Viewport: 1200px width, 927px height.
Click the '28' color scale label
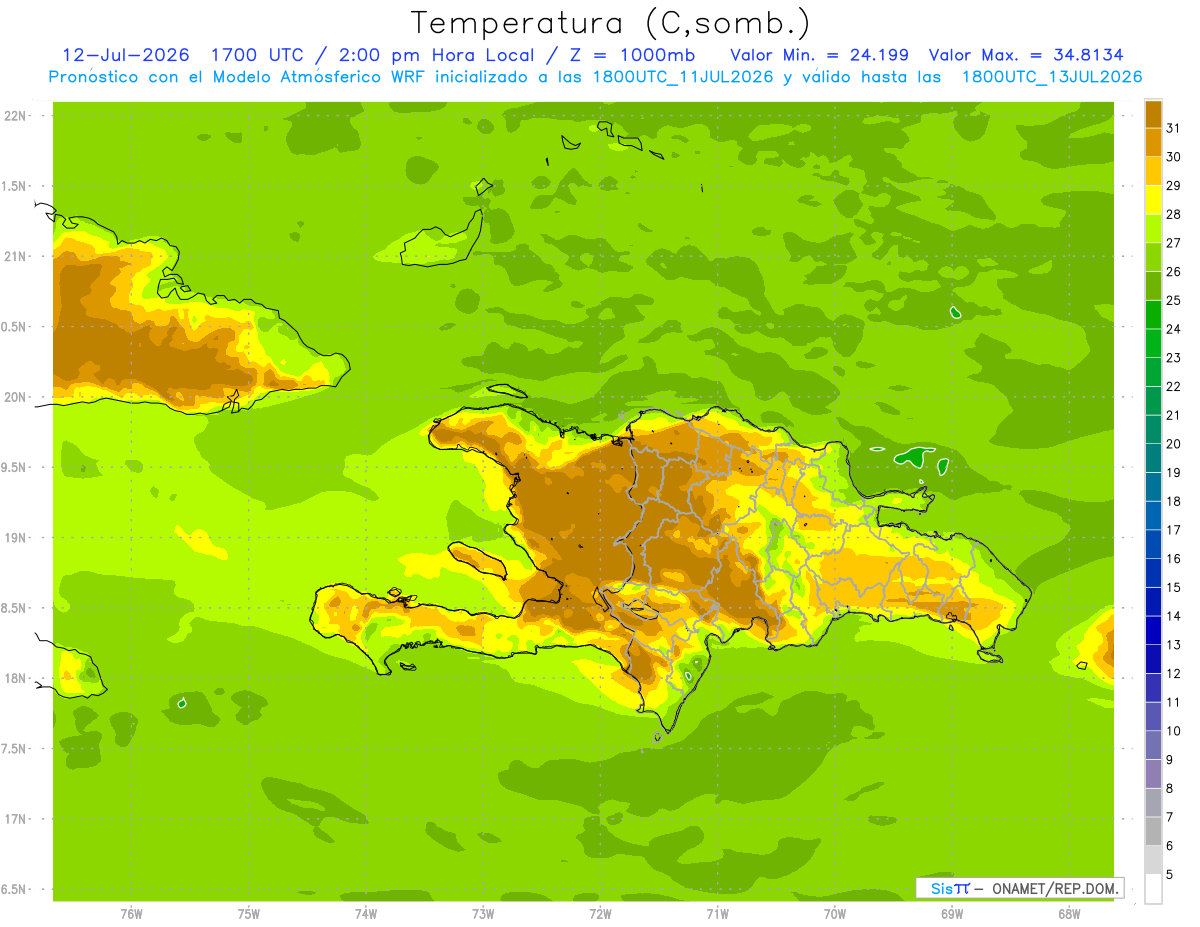point(1173,214)
